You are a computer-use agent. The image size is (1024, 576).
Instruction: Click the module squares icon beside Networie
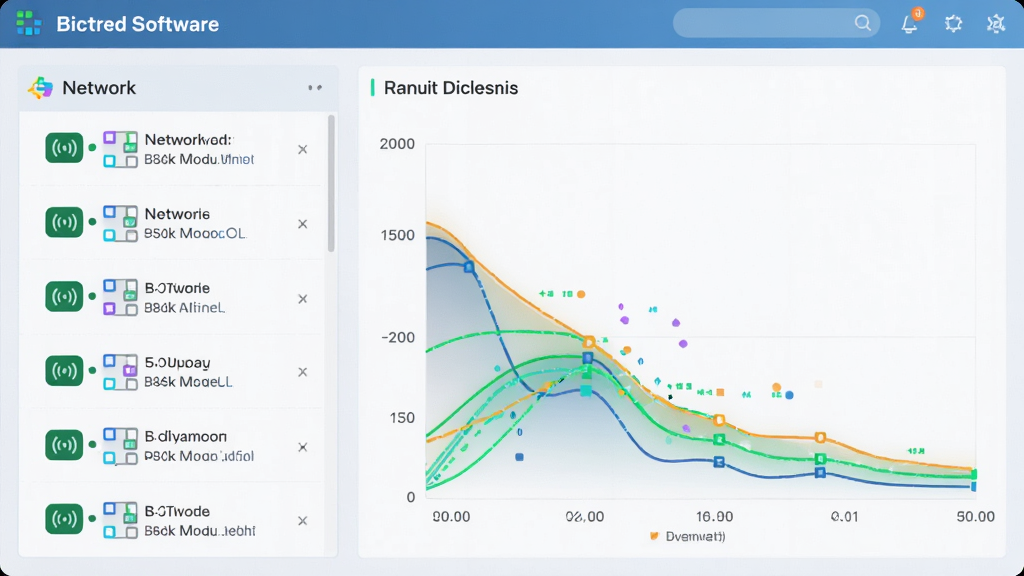pyautogui.click(x=120, y=223)
